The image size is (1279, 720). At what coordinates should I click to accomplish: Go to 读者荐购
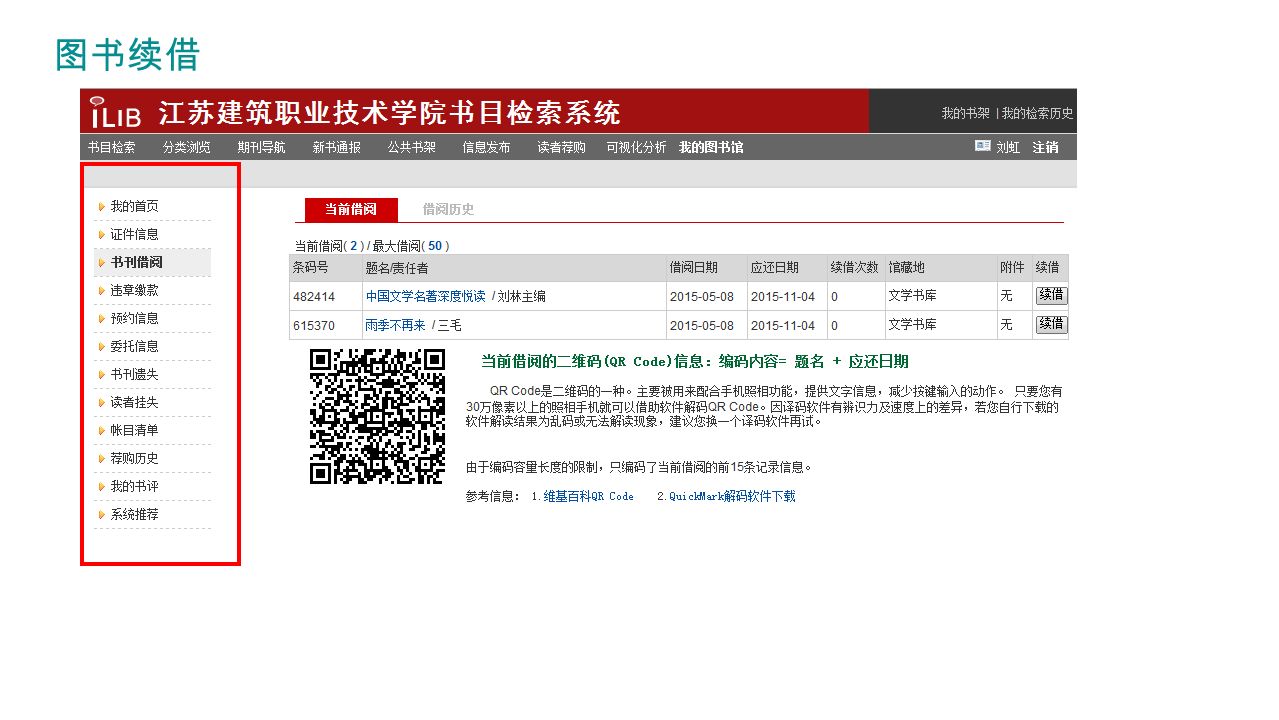pos(561,147)
